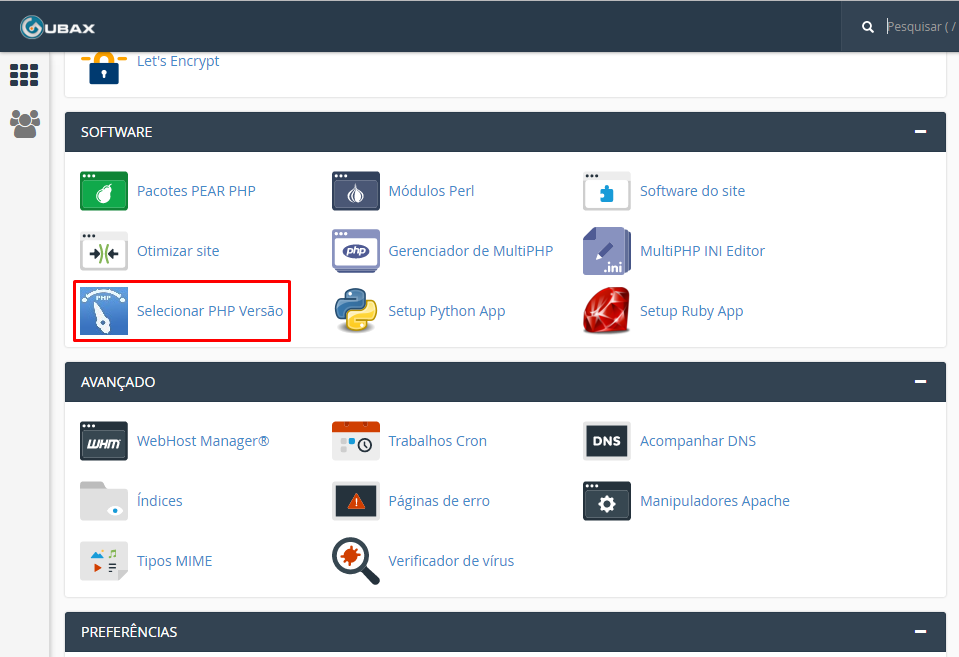959x657 pixels.
Task: Open the Gerenciador de MultiPHP link
Action: [x=470, y=251]
